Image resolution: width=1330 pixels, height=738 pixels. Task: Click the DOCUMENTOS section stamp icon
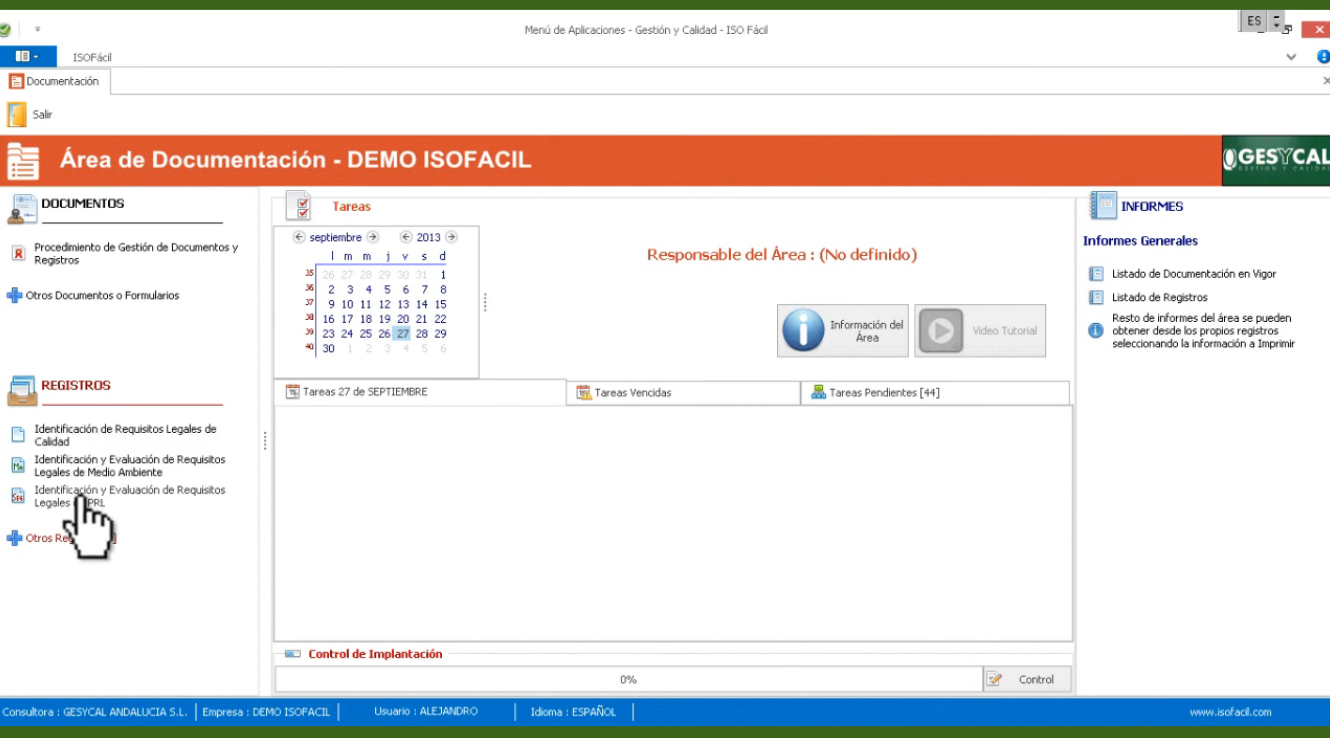(x=22, y=210)
